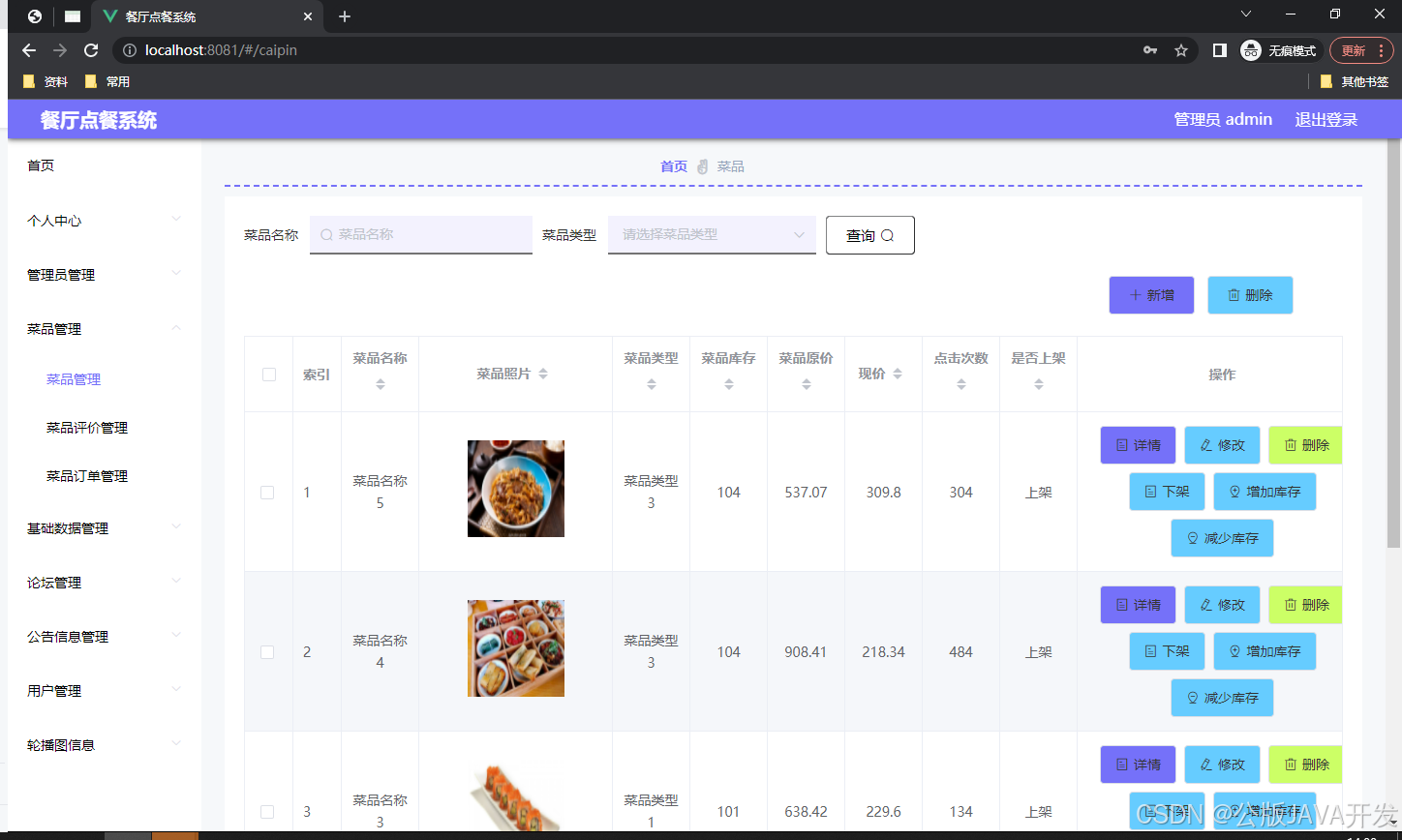Click the 218.34 current price cell
Screen dimensions: 1402x840
click(883, 652)
